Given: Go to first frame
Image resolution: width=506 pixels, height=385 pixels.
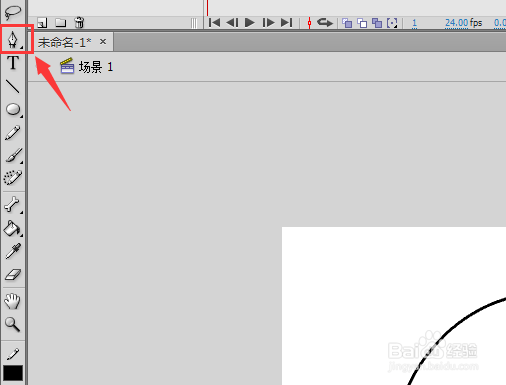Looking at the screenshot, I should pos(214,23).
